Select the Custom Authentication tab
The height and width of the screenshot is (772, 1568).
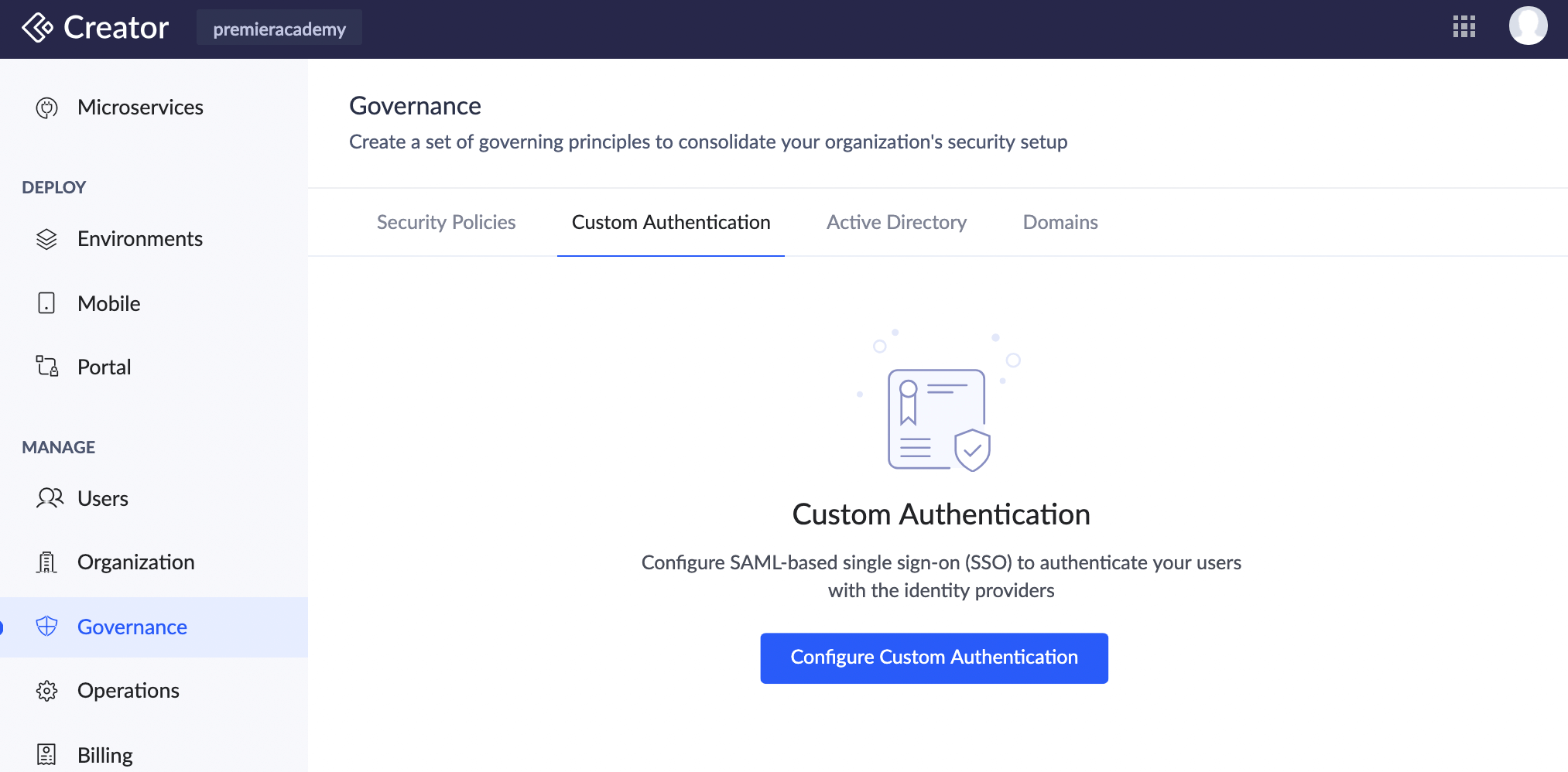click(670, 222)
